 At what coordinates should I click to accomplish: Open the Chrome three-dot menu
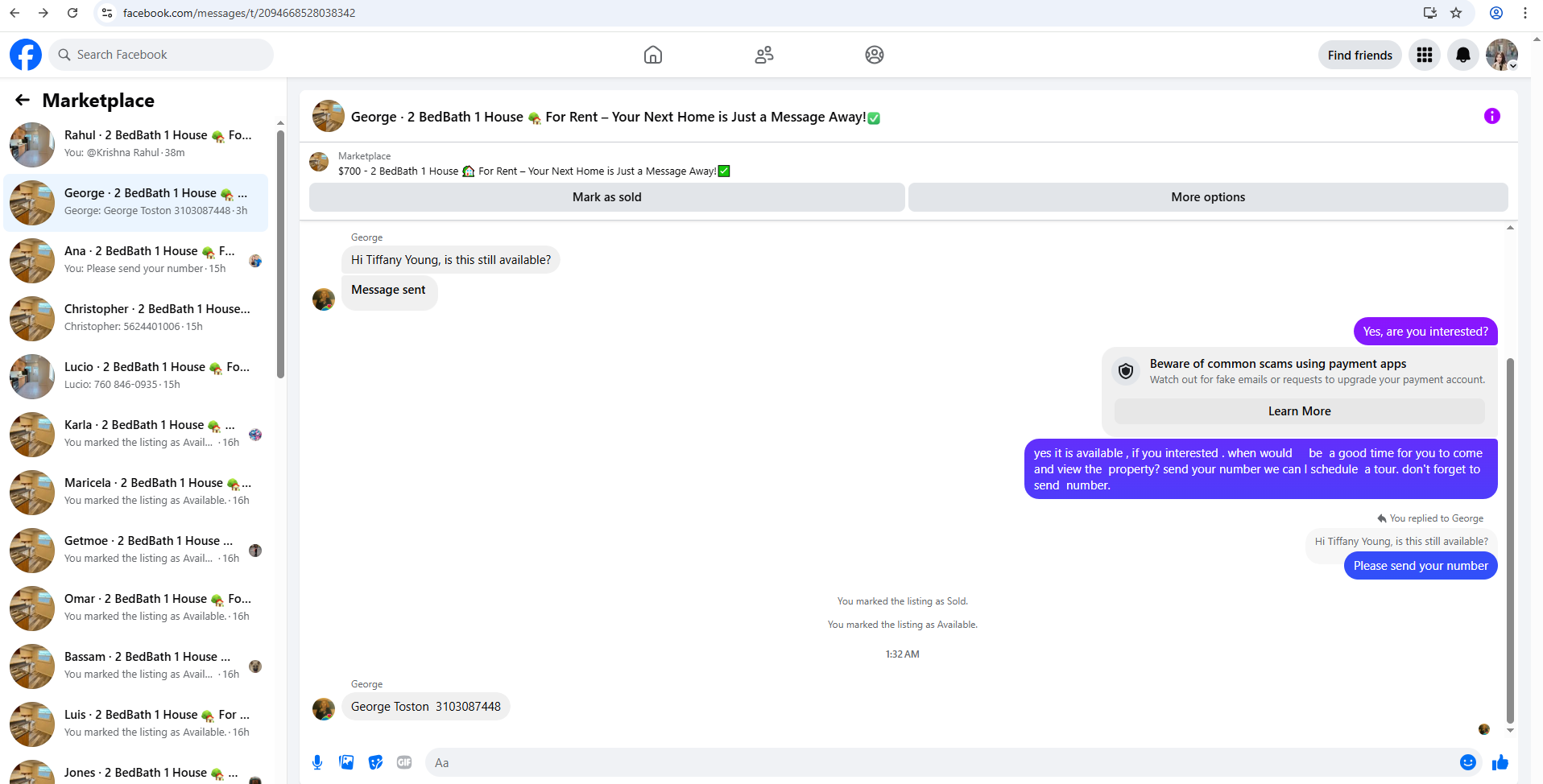1525,13
